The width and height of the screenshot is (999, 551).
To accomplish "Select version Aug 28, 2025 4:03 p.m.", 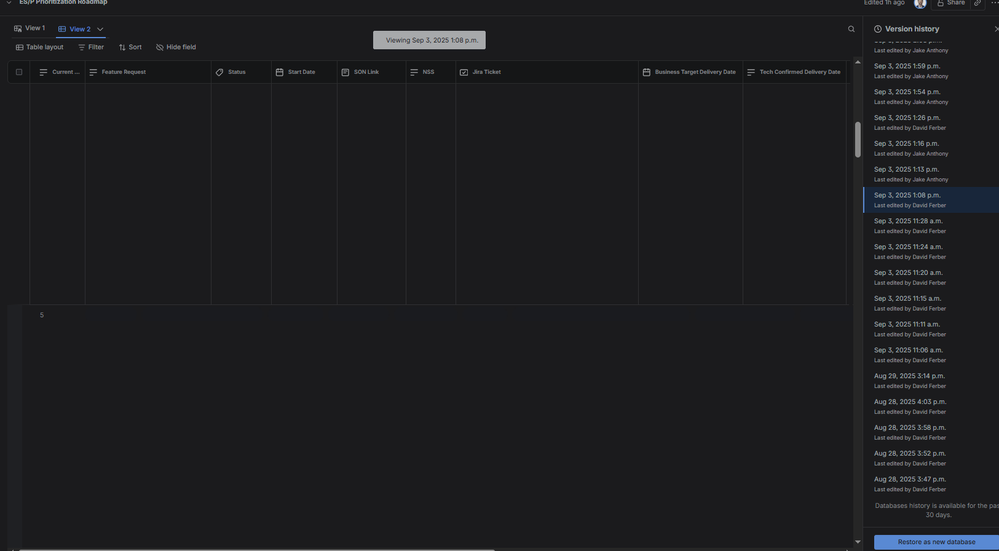I will (x=931, y=406).
